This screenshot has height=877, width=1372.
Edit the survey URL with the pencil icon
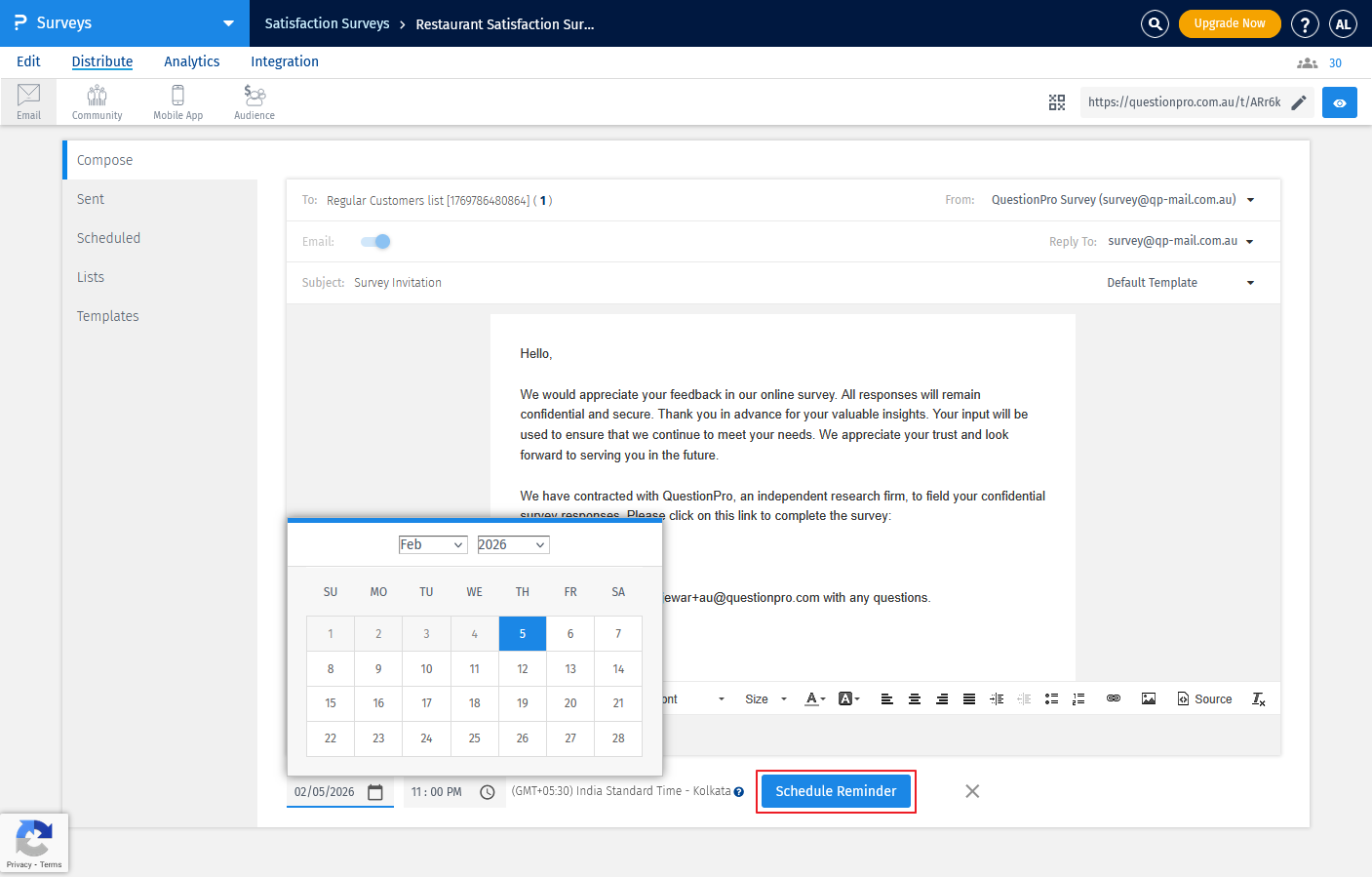(x=1300, y=101)
